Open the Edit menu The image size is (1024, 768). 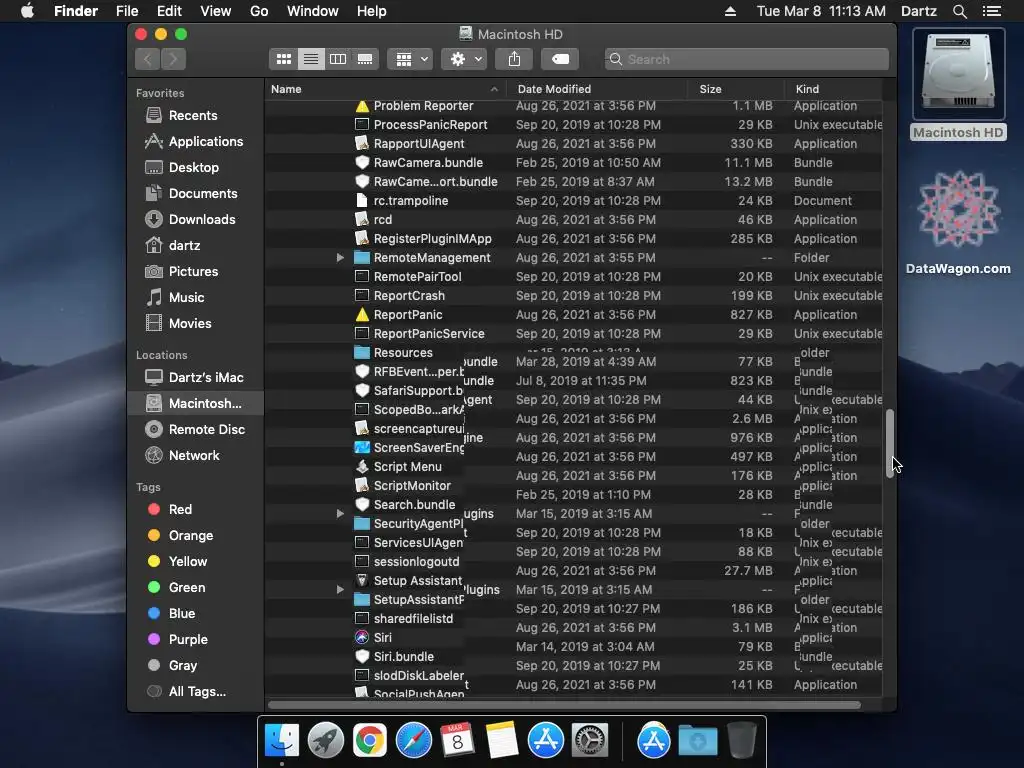[x=169, y=11]
